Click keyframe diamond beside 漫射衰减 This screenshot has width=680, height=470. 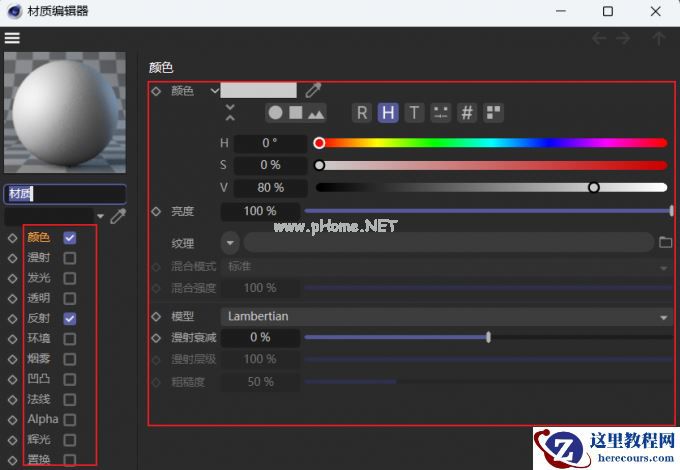[x=156, y=337]
